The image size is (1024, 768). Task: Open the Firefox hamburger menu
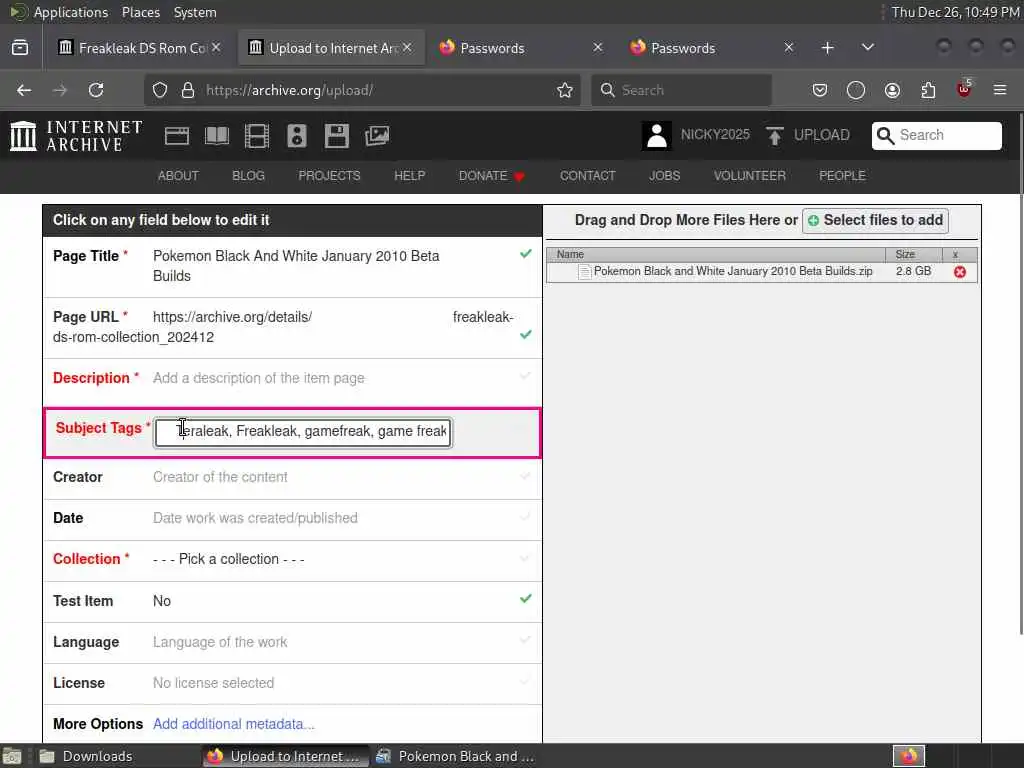point(1000,90)
